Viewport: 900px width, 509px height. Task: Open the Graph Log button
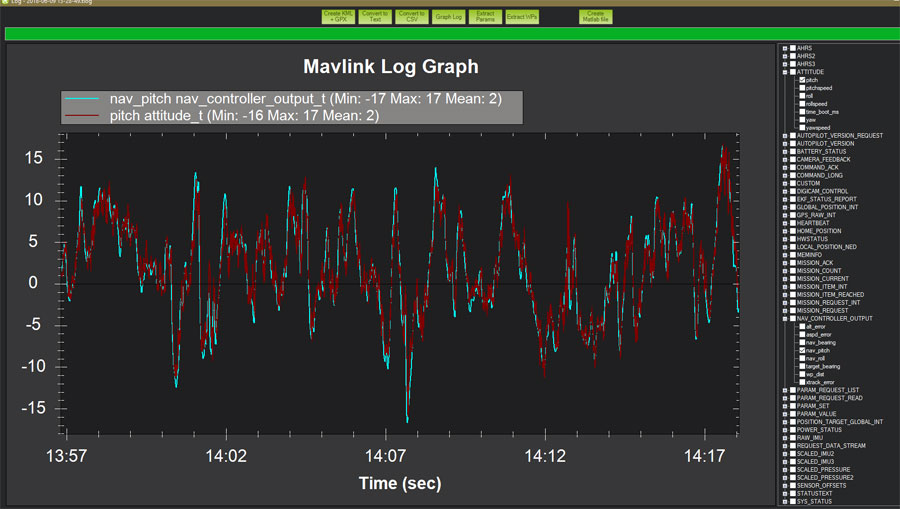tap(448, 17)
